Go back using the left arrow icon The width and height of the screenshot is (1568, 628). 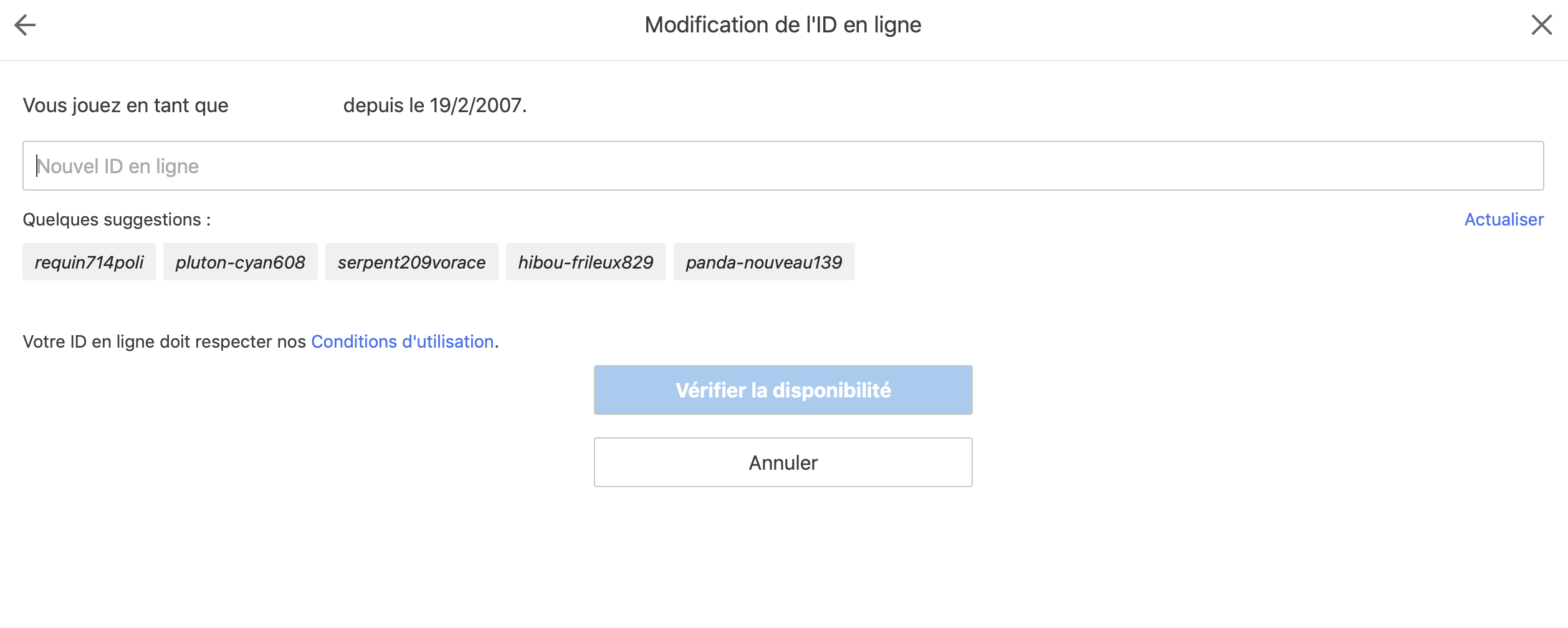(25, 25)
